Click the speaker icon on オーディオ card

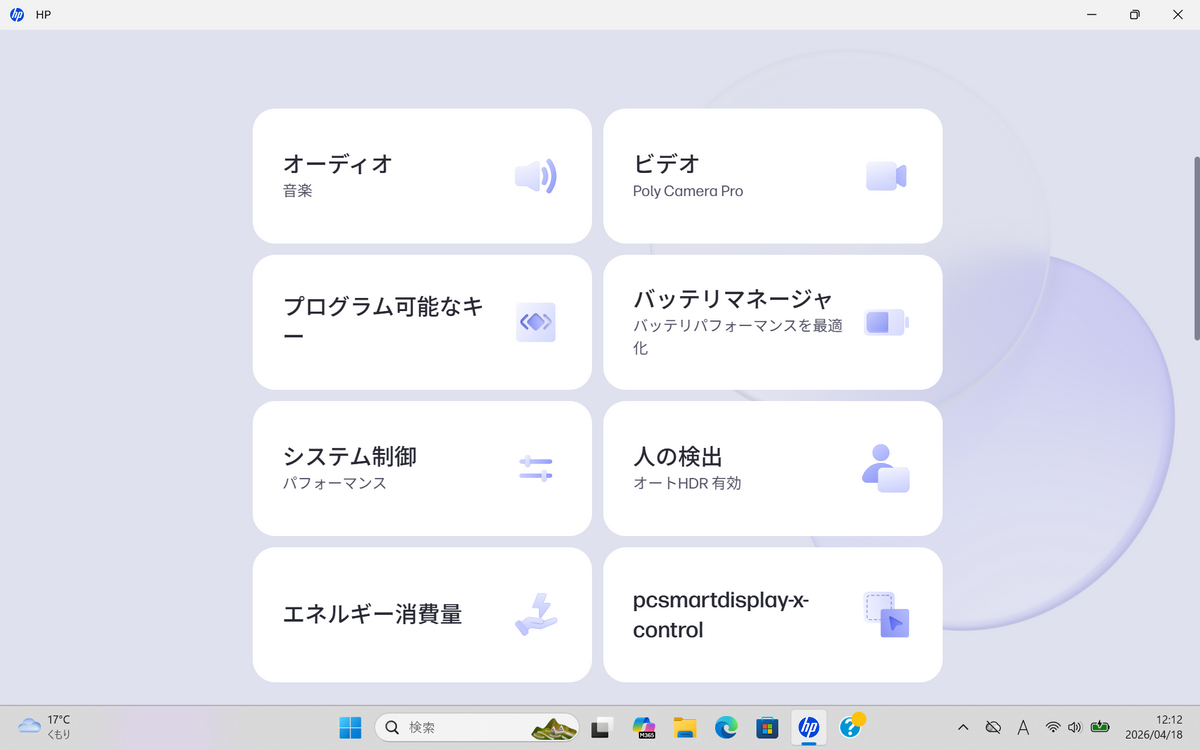click(535, 177)
